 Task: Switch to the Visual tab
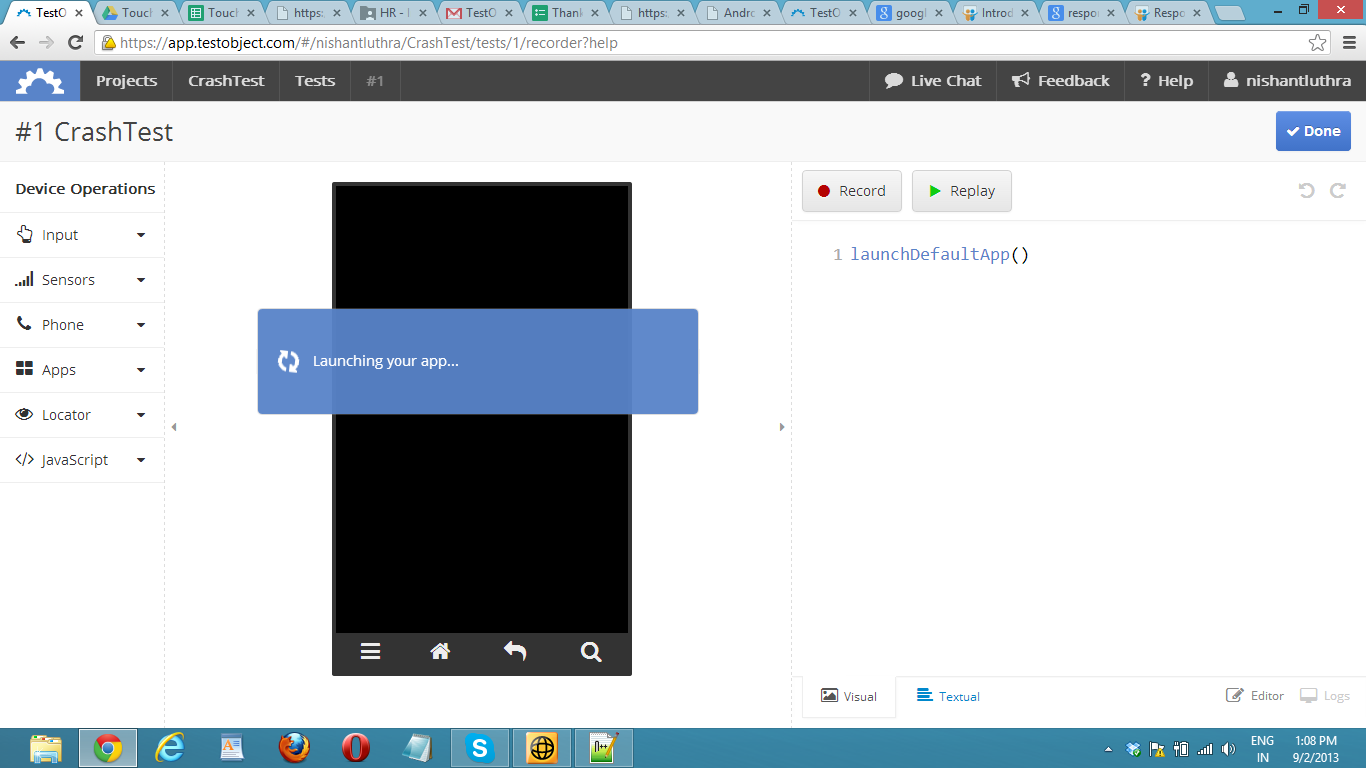849,696
